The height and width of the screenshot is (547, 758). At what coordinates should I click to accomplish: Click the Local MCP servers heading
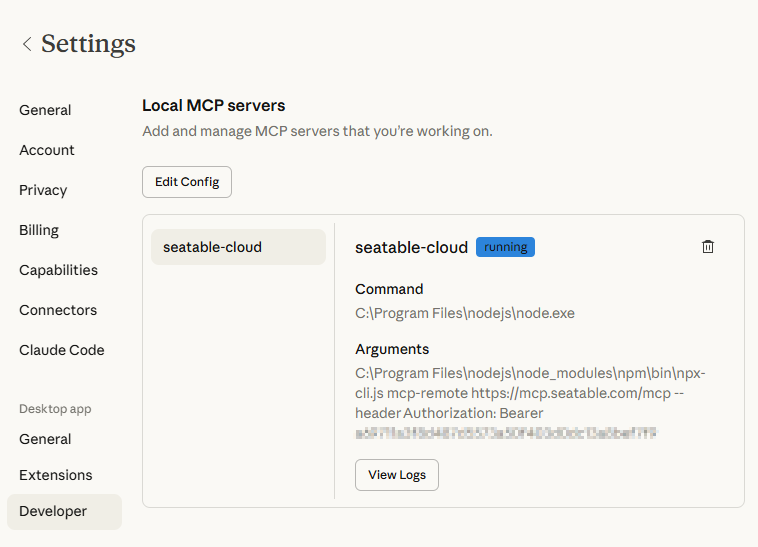click(x=214, y=105)
